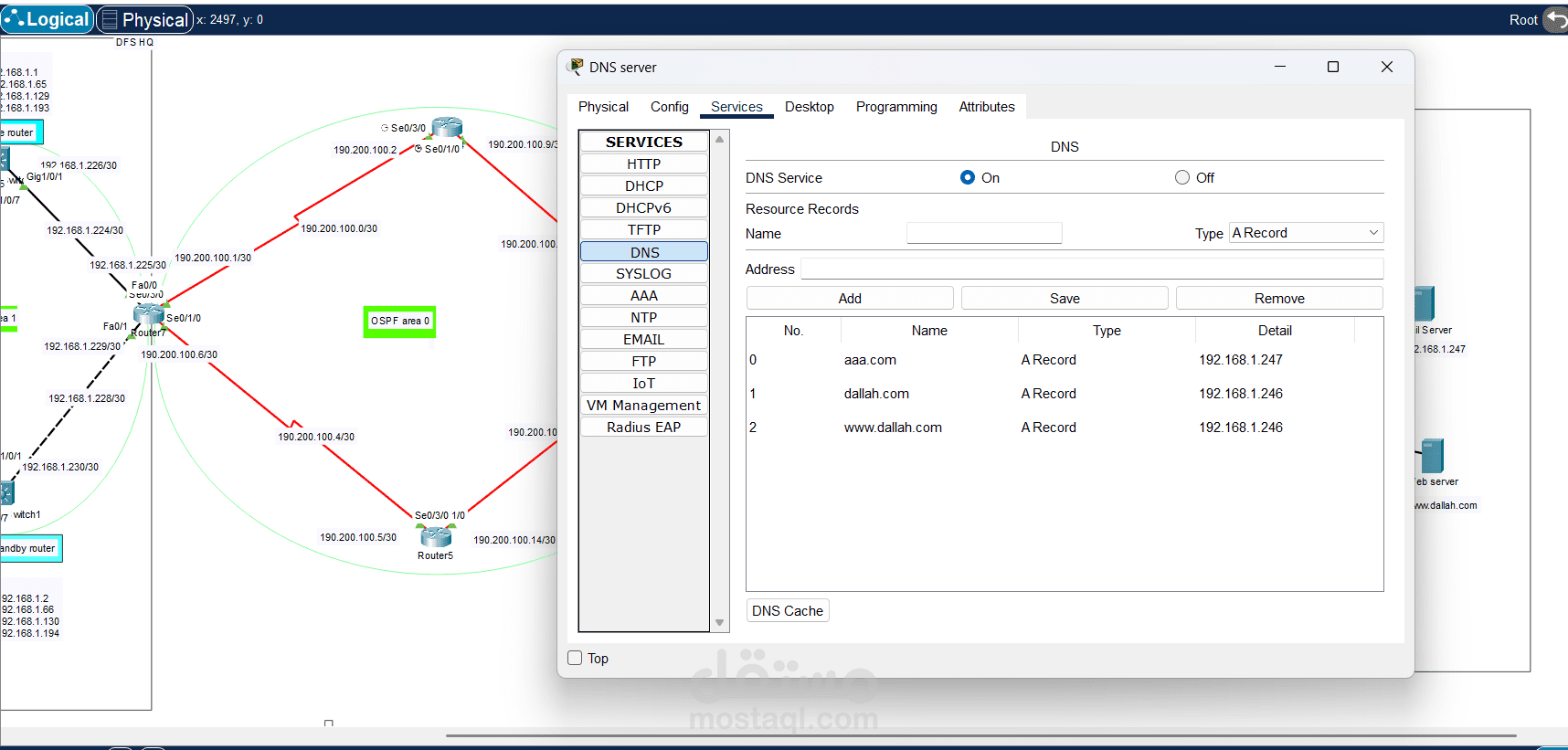Select the mail server device icon
Screen dimensions: 1568x750
tap(1424, 303)
